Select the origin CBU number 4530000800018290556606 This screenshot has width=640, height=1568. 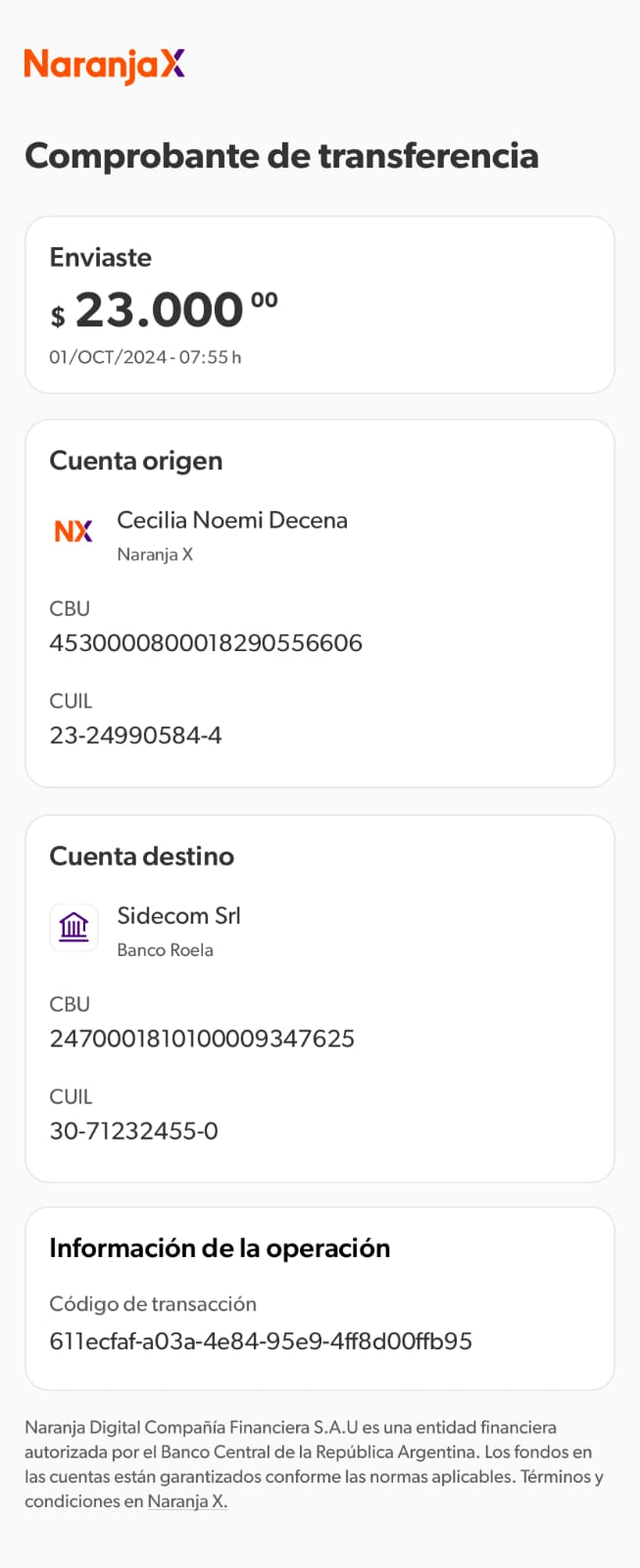tap(206, 643)
